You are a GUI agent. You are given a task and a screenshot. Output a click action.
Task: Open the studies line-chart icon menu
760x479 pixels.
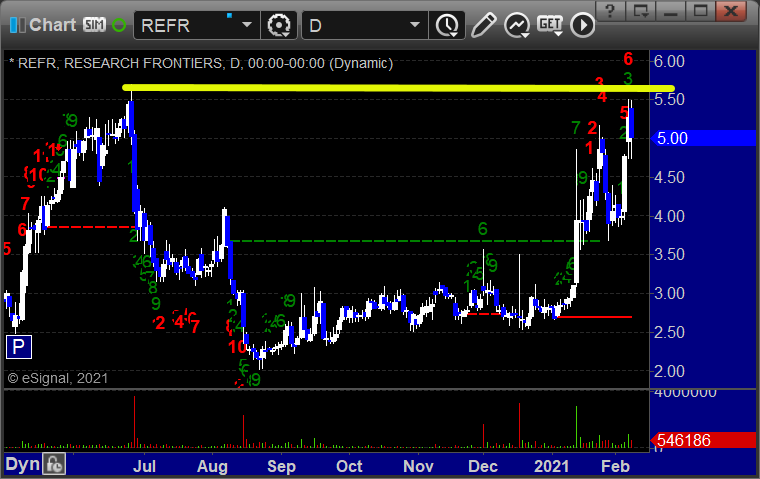(x=517, y=25)
